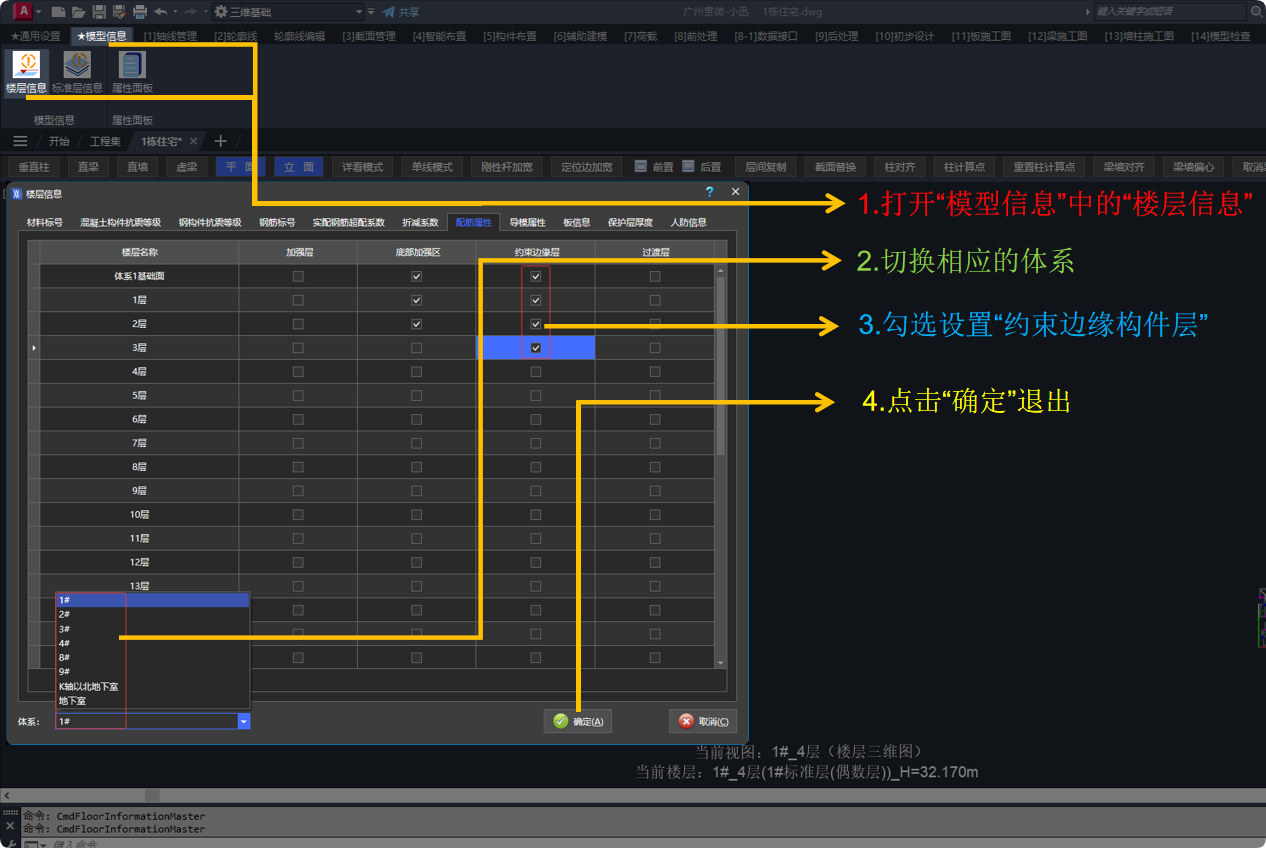Select K轴以北地下室 from the system list

coord(89,687)
